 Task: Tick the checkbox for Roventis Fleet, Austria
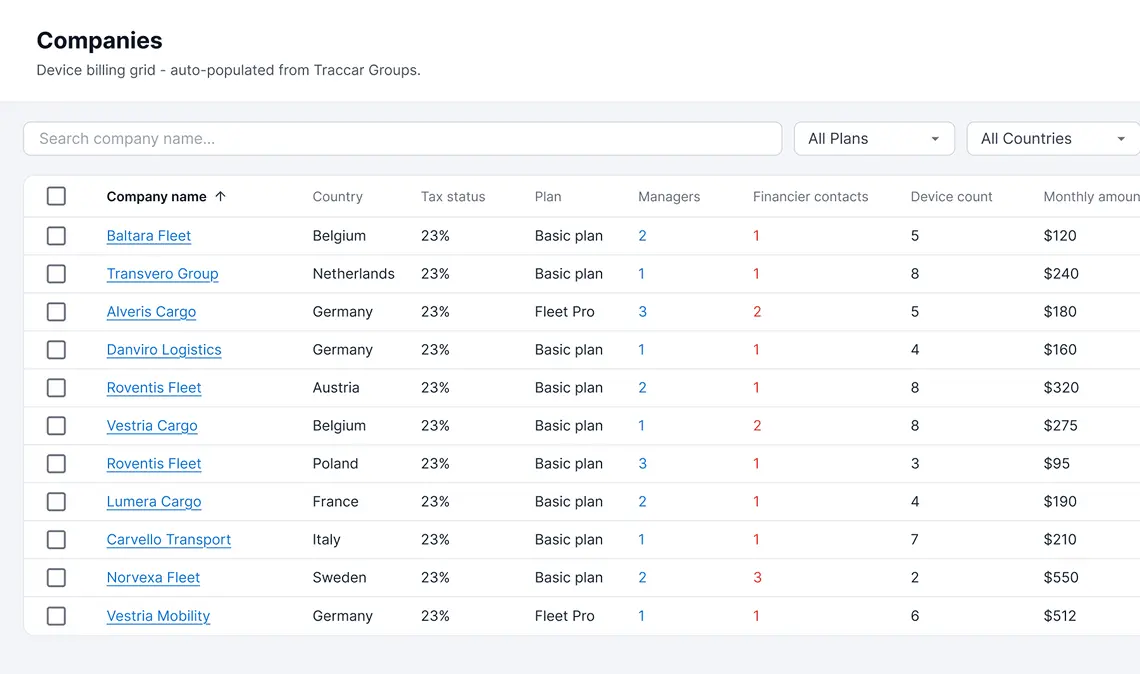coord(56,388)
